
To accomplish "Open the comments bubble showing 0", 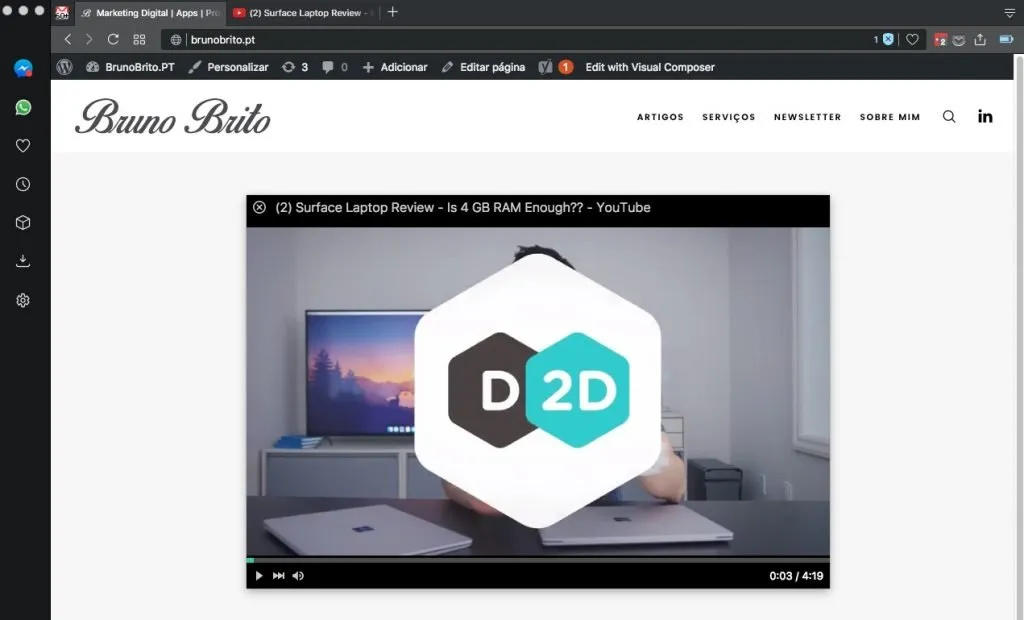I will click(335, 67).
